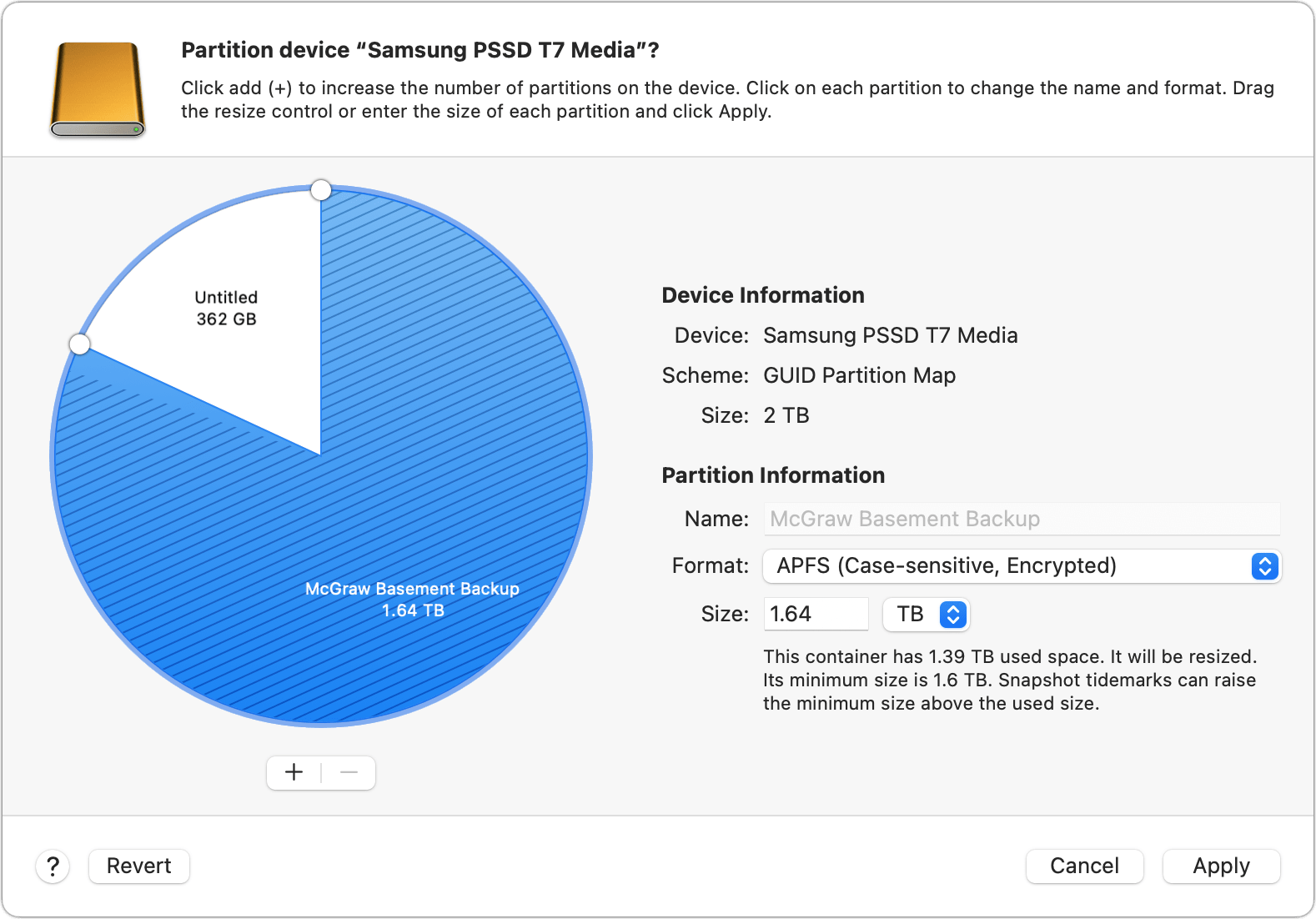Open the size unit TB dropdown
Viewport: 1316px width, 919px height.
(x=926, y=614)
